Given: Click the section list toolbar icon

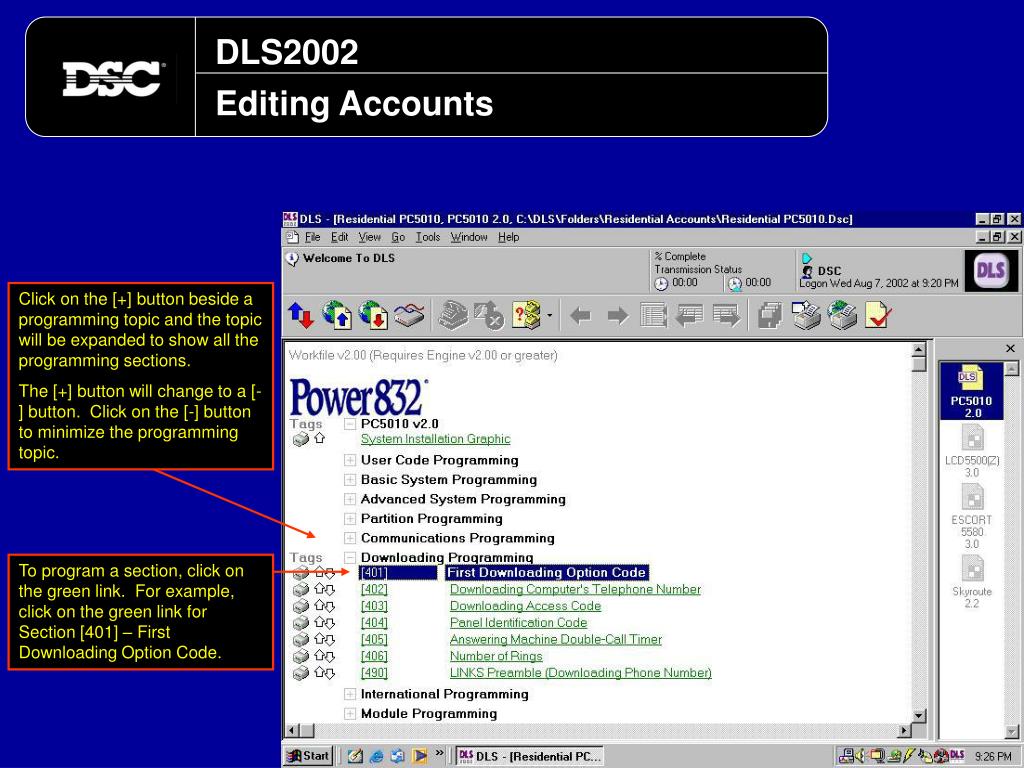Looking at the screenshot, I should click(x=653, y=315).
